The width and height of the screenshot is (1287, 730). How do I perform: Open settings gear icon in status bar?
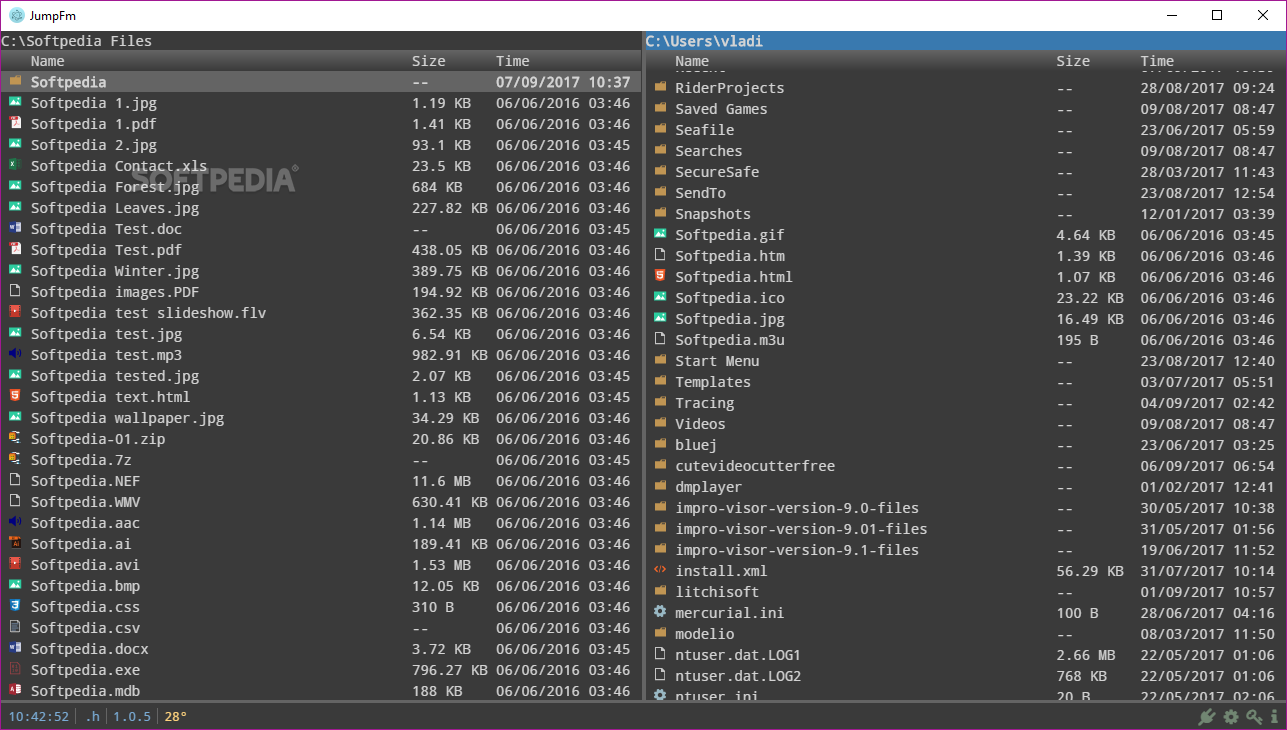coord(1231,716)
